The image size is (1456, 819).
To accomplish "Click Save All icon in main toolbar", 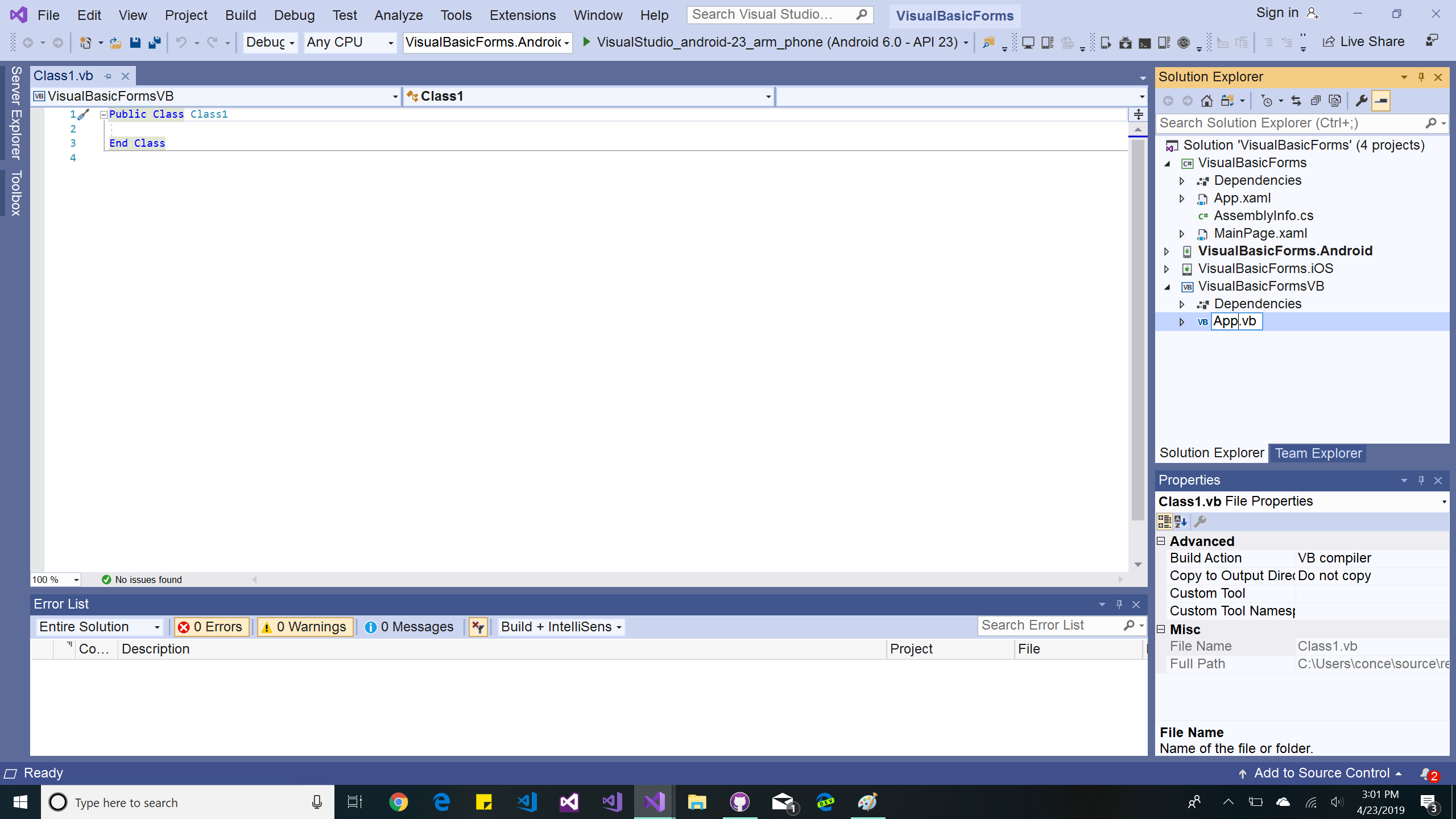I will click(x=154, y=42).
